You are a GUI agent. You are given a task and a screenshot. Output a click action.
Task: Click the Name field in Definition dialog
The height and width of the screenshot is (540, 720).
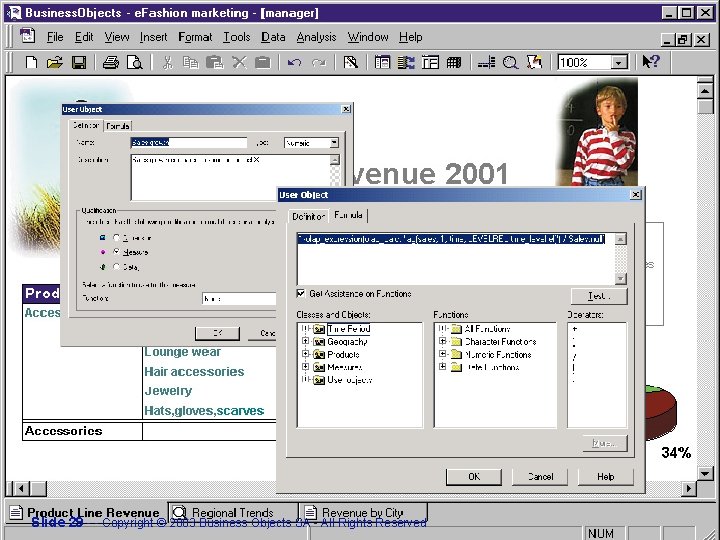click(189, 143)
